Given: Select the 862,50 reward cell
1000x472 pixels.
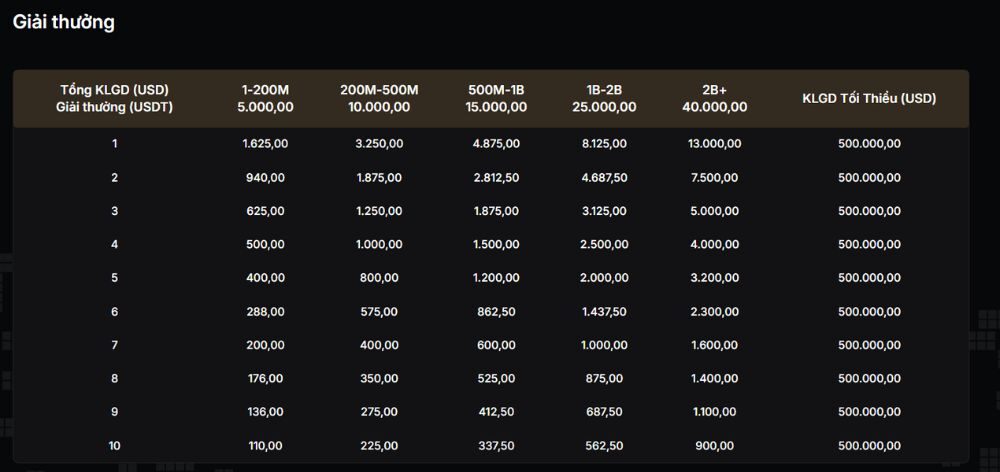Looking at the screenshot, I should pos(496,311).
